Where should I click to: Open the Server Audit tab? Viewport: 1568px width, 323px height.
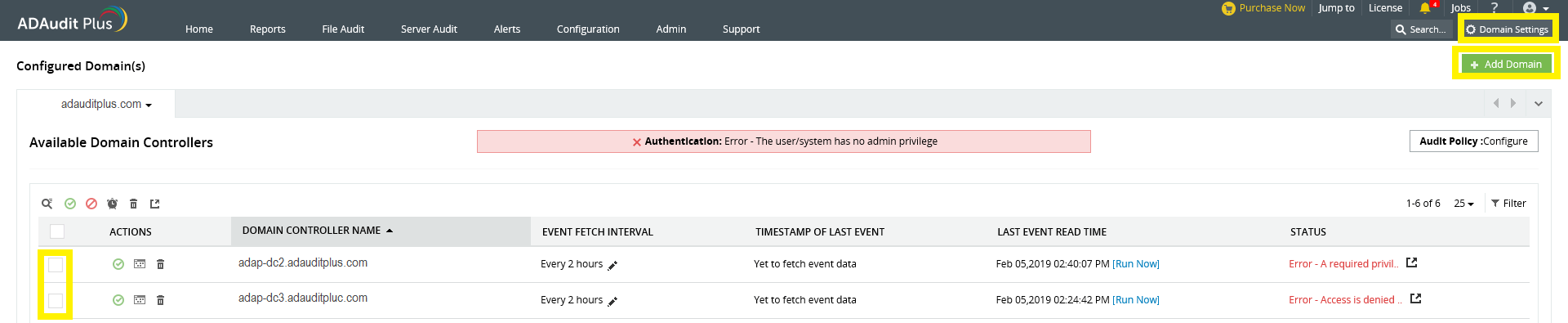point(429,29)
